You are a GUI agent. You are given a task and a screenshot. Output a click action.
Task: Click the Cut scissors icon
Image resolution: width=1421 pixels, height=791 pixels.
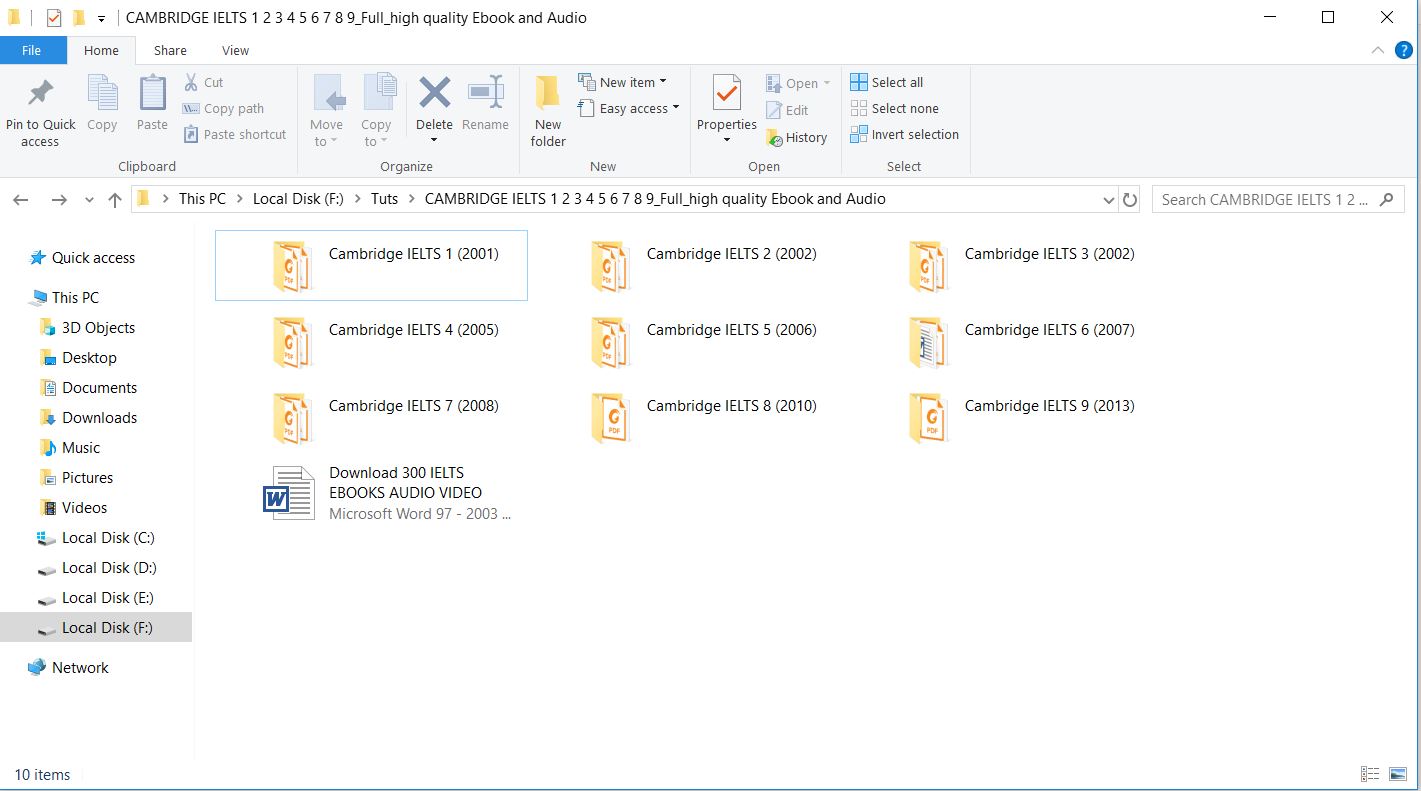(x=191, y=82)
